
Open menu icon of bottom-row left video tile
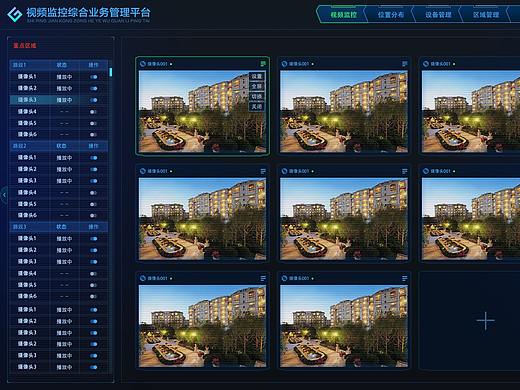(x=263, y=278)
